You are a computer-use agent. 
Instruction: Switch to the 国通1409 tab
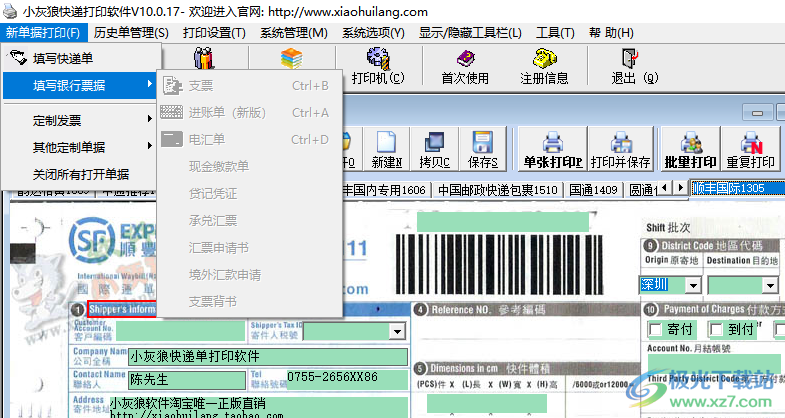click(593, 190)
